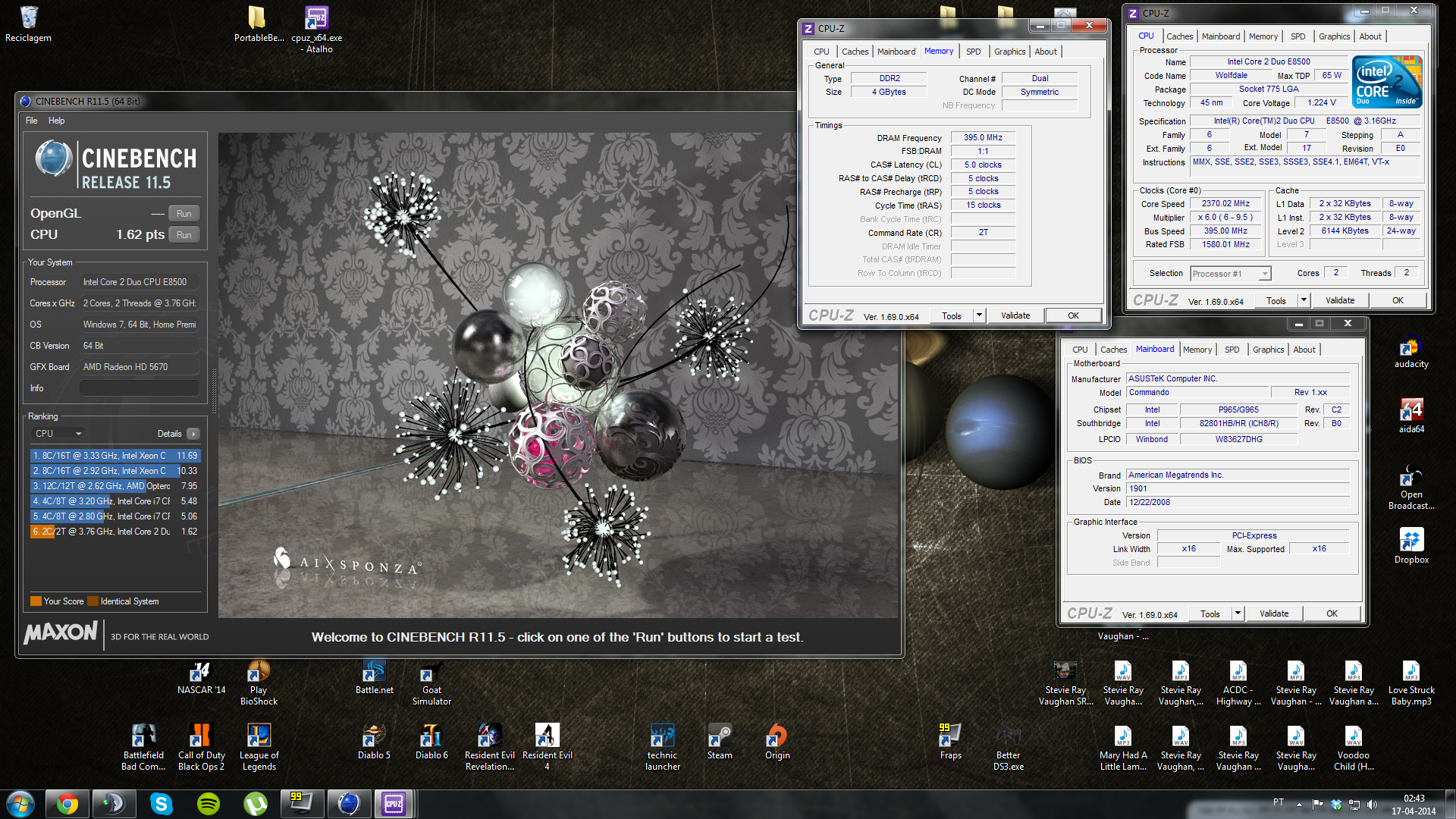1456x819 pixels.
Task: Select ranking row 8C/16T @ 3.33 GHz
Action: point(115,456)
